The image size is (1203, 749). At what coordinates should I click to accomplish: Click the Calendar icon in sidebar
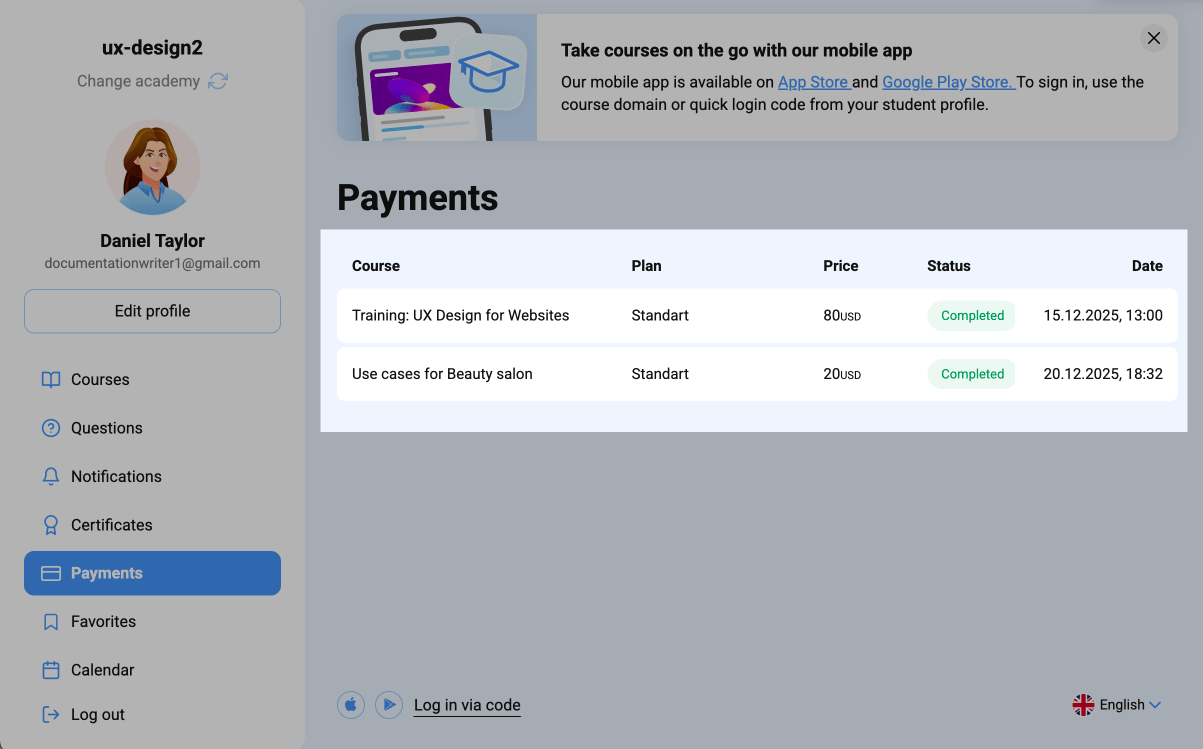[x=51, y=670]
